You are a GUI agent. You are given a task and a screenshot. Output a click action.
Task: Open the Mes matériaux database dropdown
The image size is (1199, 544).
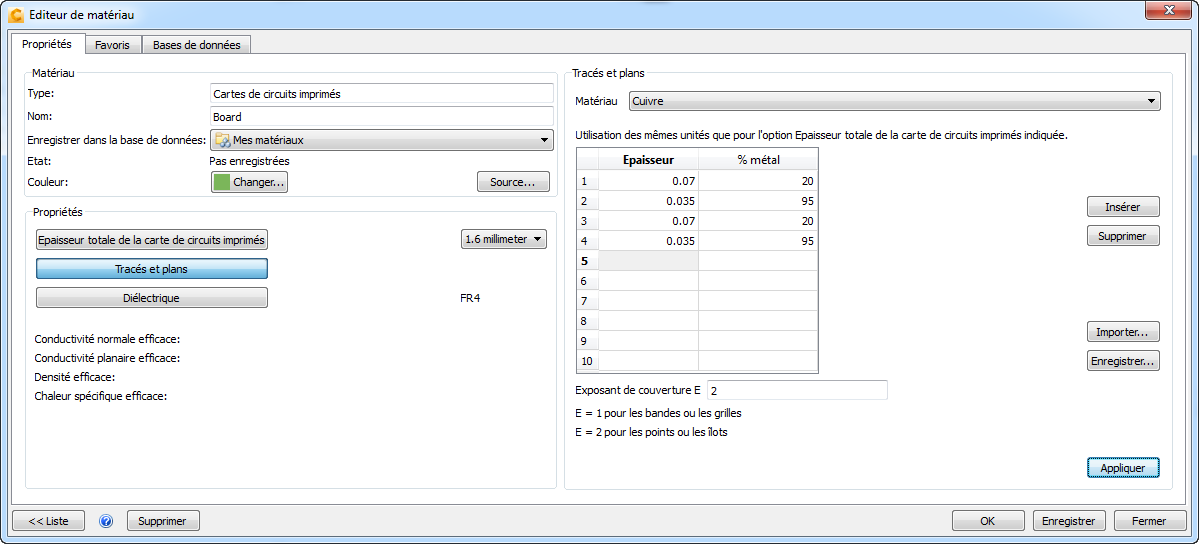[x=381, y=139]
